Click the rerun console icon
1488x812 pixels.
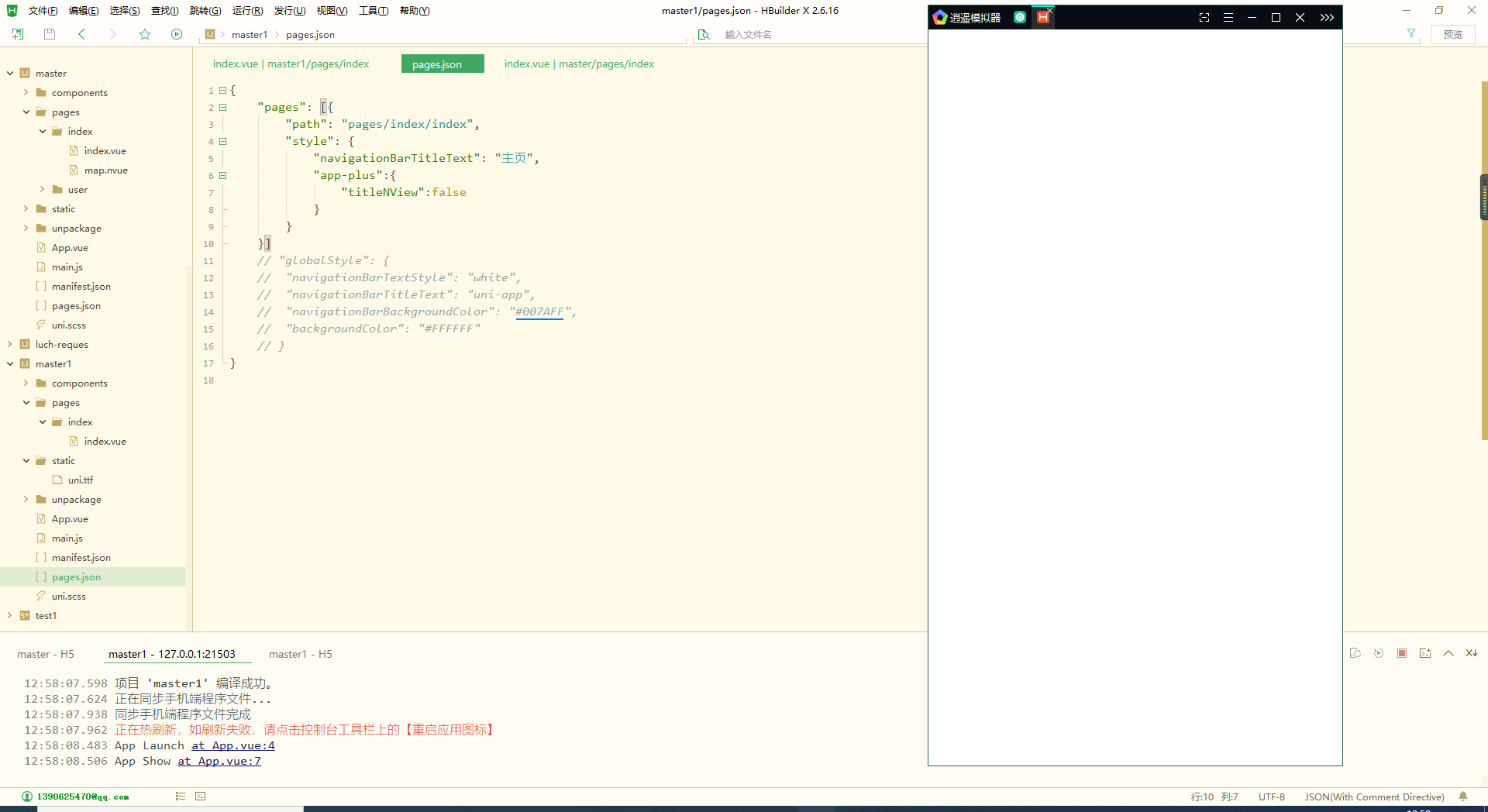pos(1379,653)
